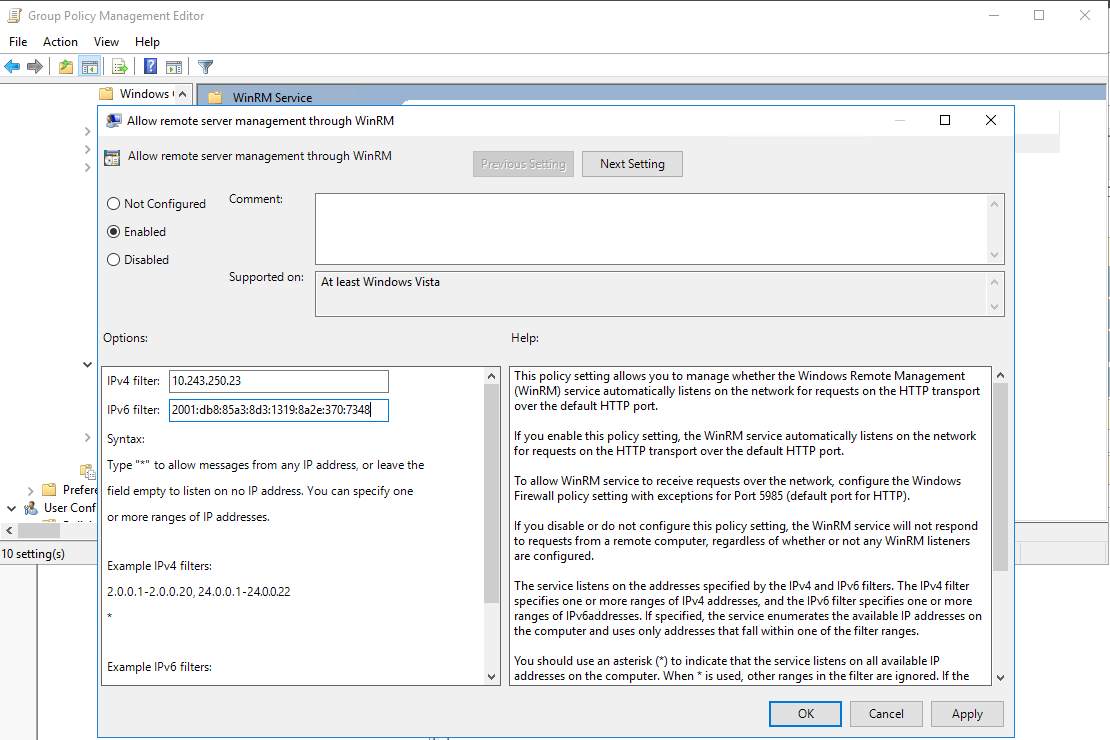Confirm with the OK button
Image resolution: width=1110 pixels, height=740 pixels.
click(806, 714)
